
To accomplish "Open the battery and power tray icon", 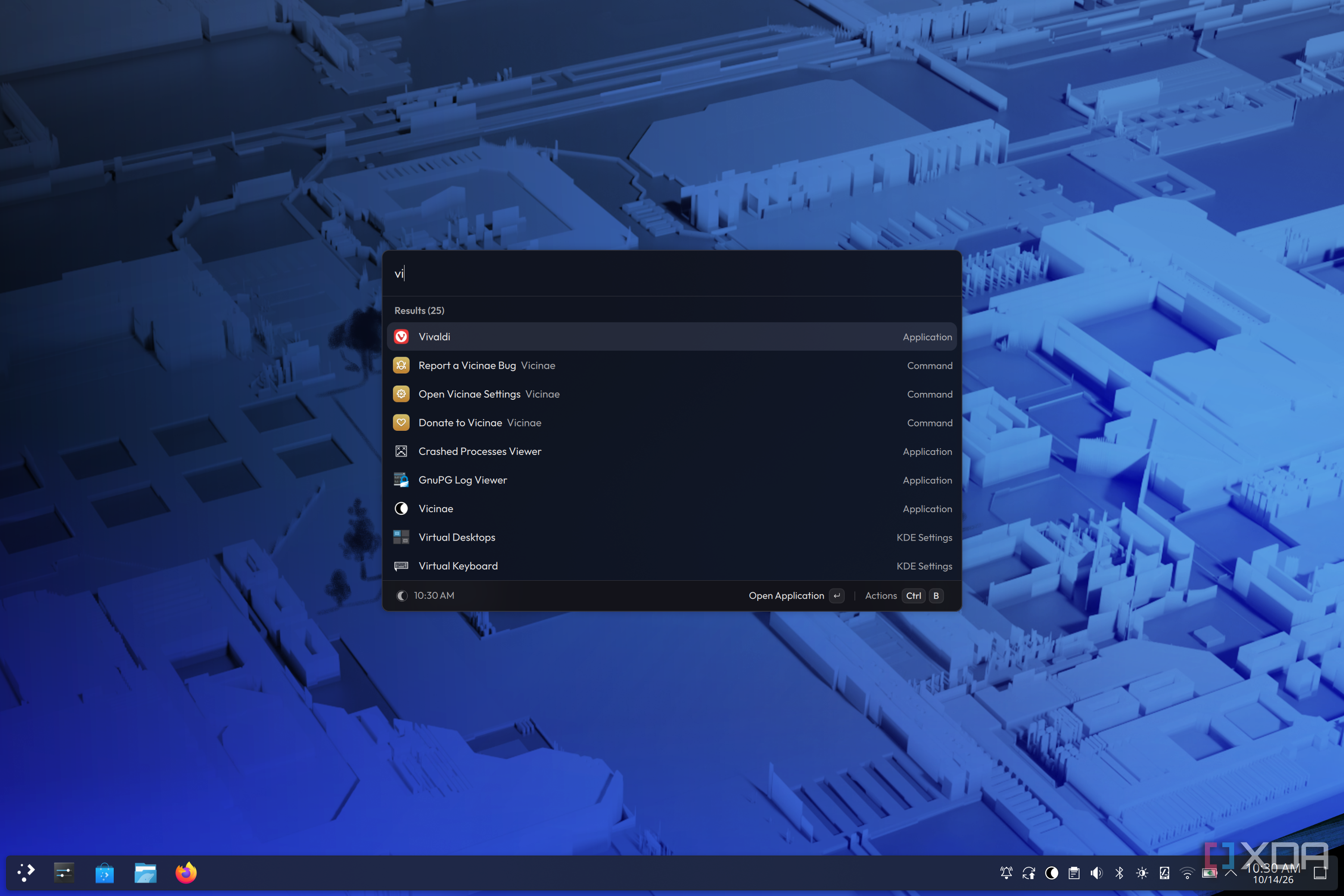I will pyautogui.click(x=1209, y=873).
